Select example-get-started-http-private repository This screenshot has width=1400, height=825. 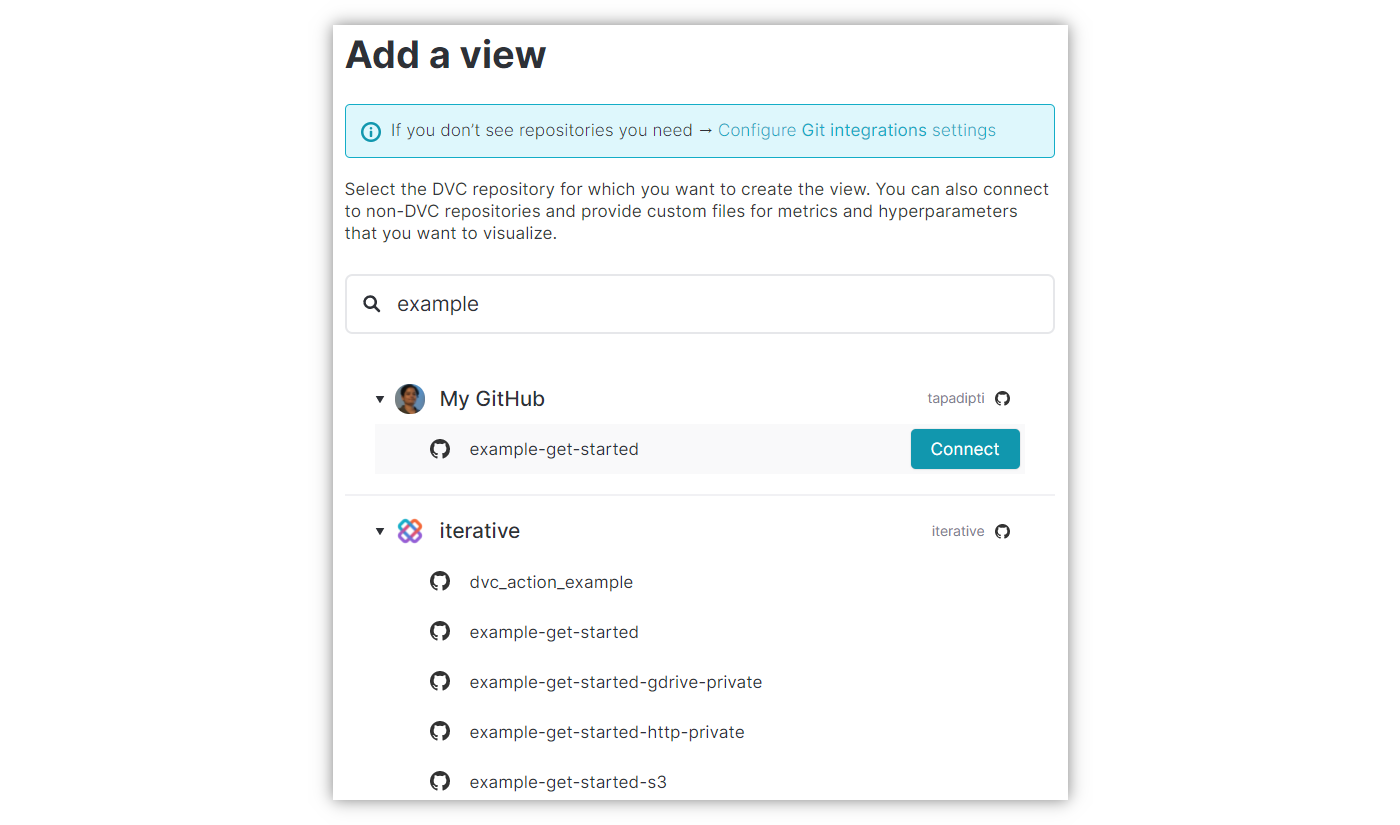pyautogui.click(x=607, y=732)
